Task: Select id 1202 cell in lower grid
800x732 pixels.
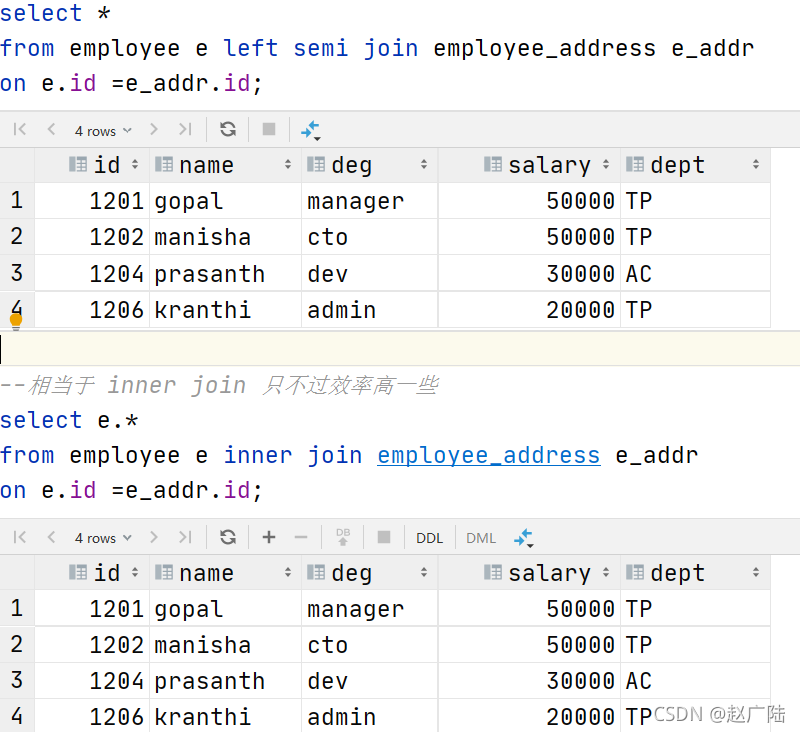Action: 92,645
